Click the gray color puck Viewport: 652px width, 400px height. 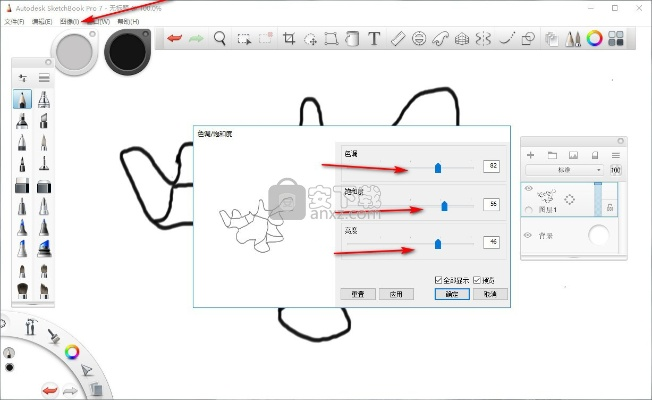[x=74, y=52]
